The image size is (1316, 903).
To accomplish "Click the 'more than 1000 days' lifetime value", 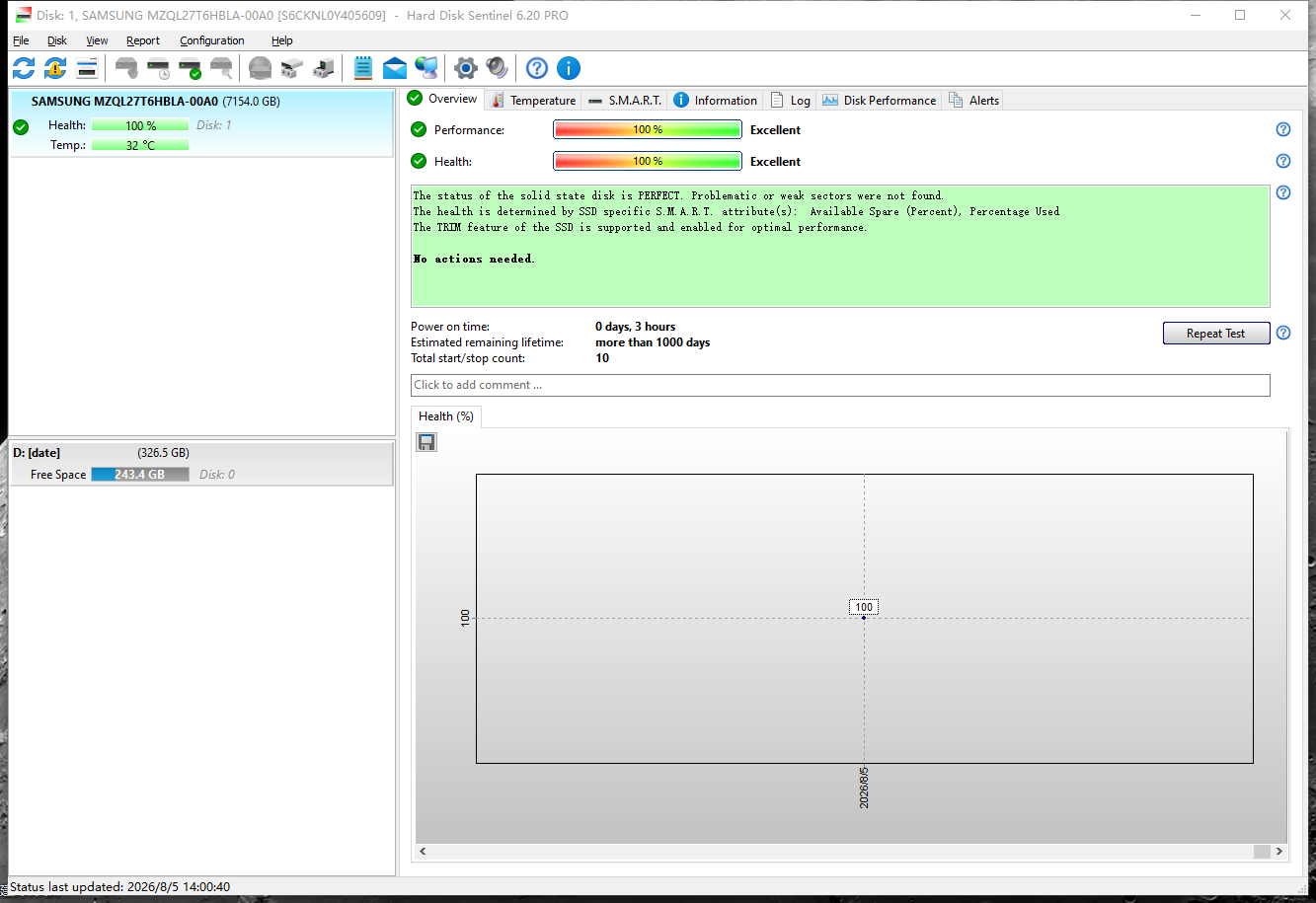I will pyautogui.click(x=653, y=342).
